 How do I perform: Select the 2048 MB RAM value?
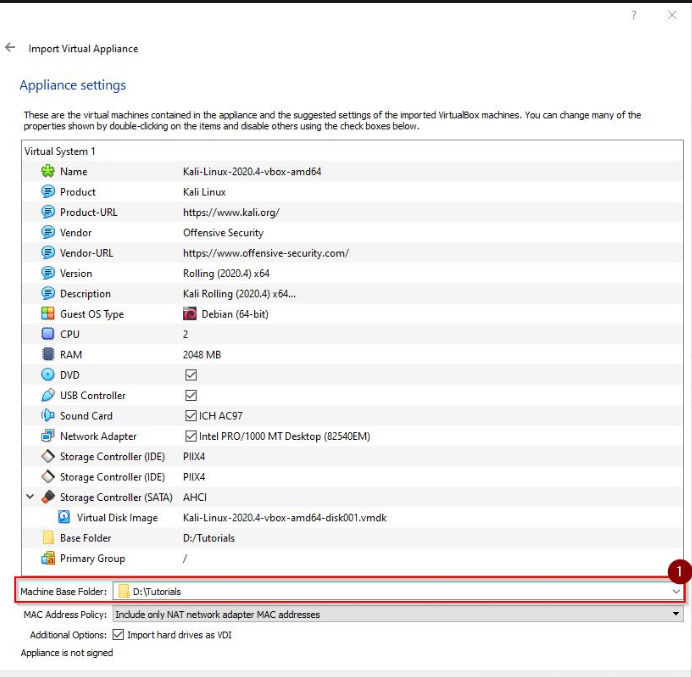coord(202,354)
